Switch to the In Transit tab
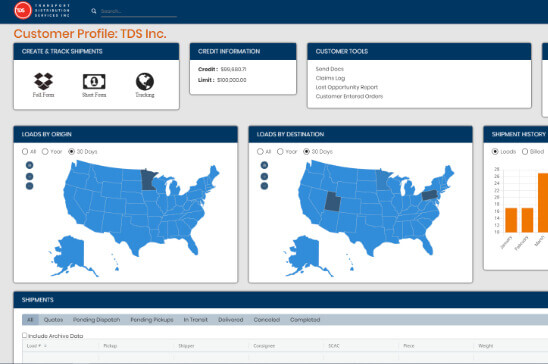 point(196,320)
